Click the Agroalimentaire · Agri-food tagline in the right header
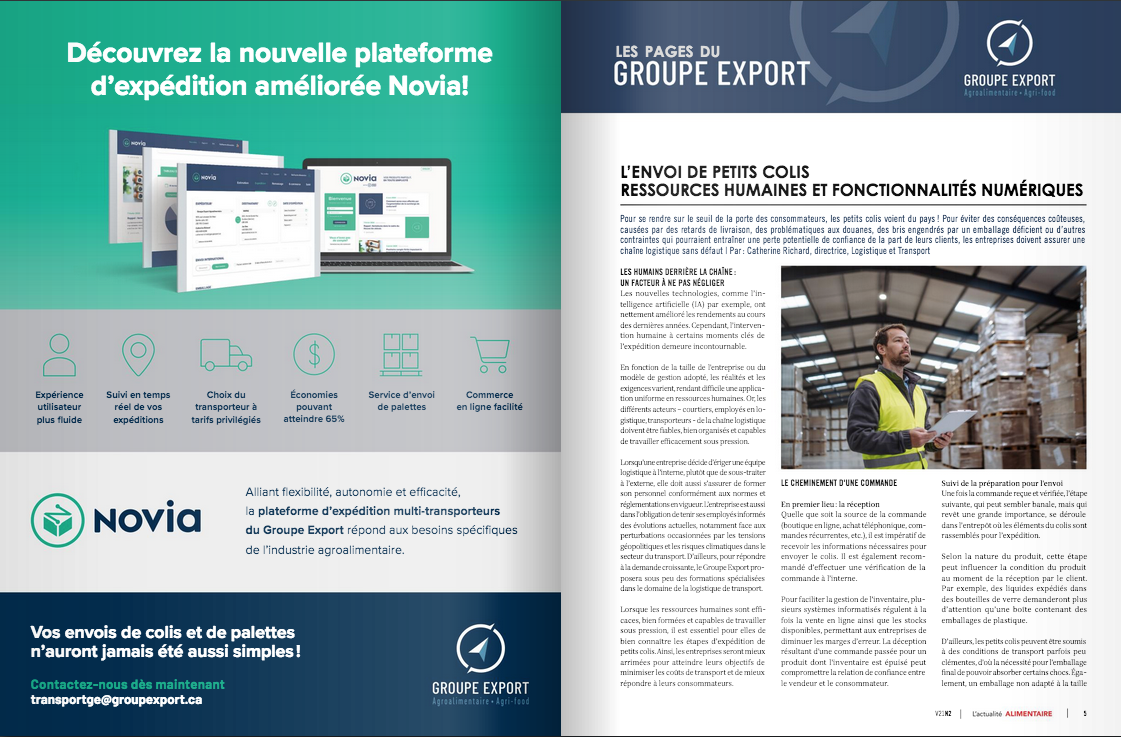 pyautogui.click(x=1009, y=93)
